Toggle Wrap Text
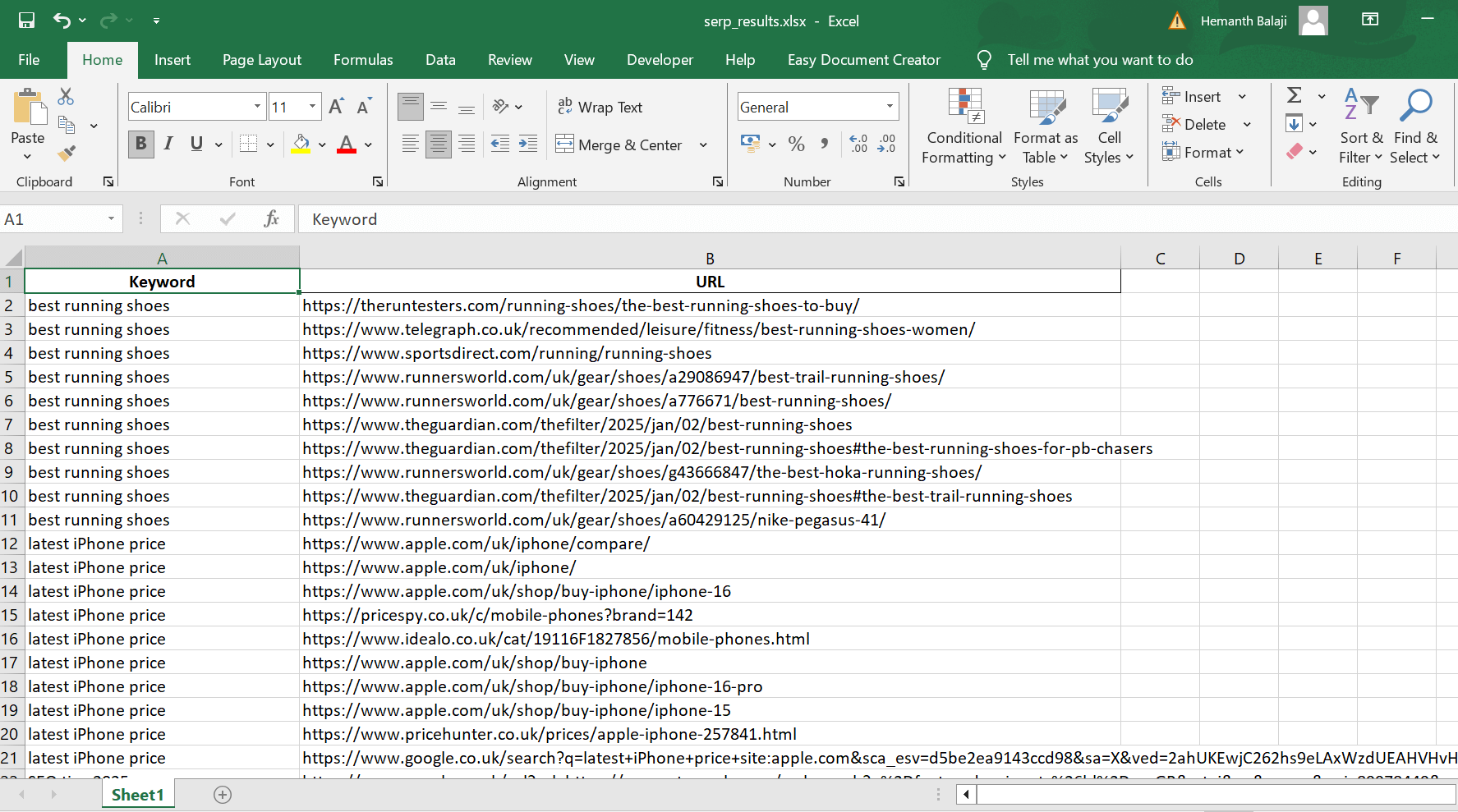The height and width of the screenshot is (812, 1458). [600, 107]
